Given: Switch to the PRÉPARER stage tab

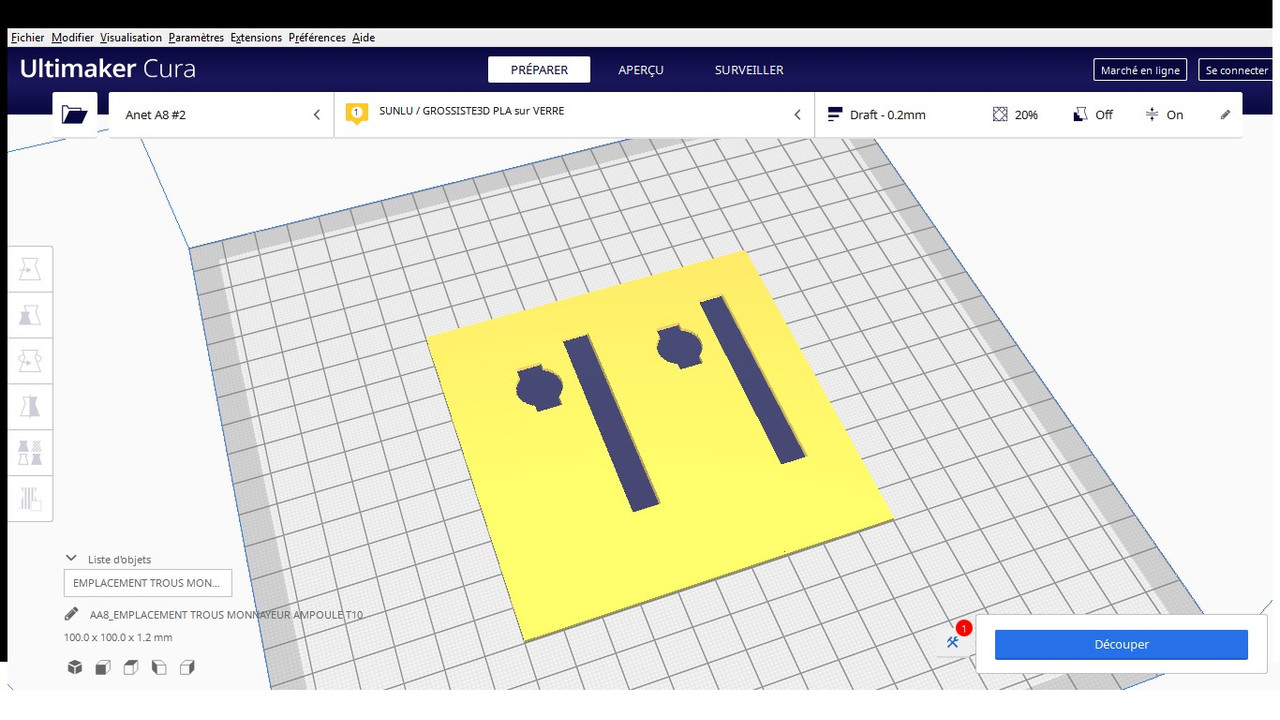Looking at the screenshot, I should click(539, 70).
